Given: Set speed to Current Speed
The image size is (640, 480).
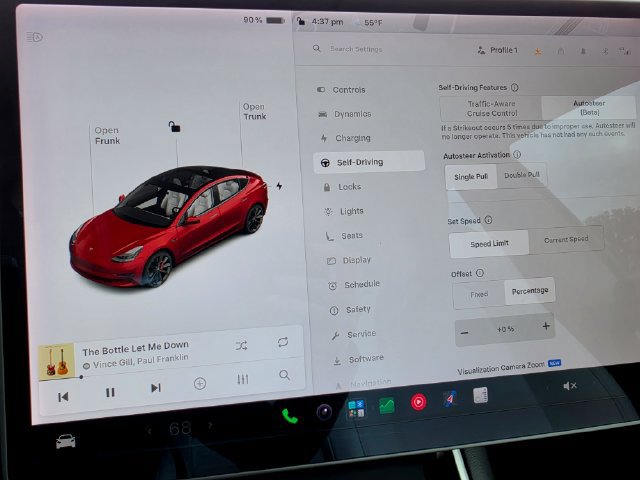Looking at the screenshot, I should pos(566,240).
